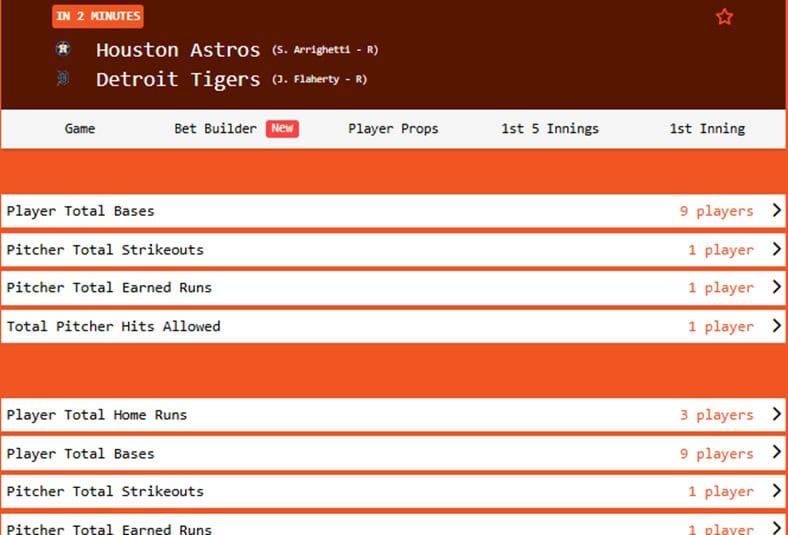Viewport: 788px width, 535px height.
Task: Click 3 players count for Home Runs
Action: tap(717, 415)
